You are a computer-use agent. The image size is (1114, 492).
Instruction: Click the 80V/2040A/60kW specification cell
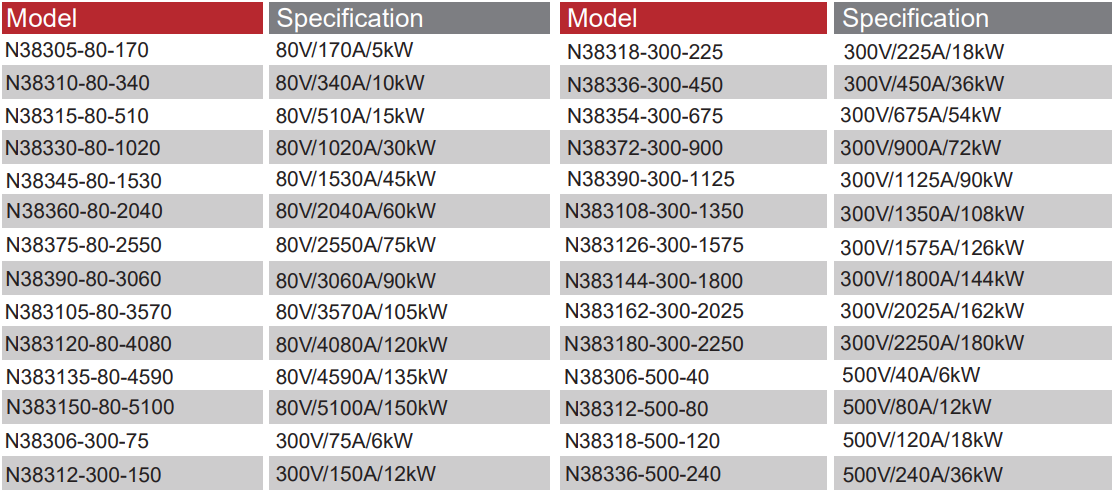pos(355,212)
